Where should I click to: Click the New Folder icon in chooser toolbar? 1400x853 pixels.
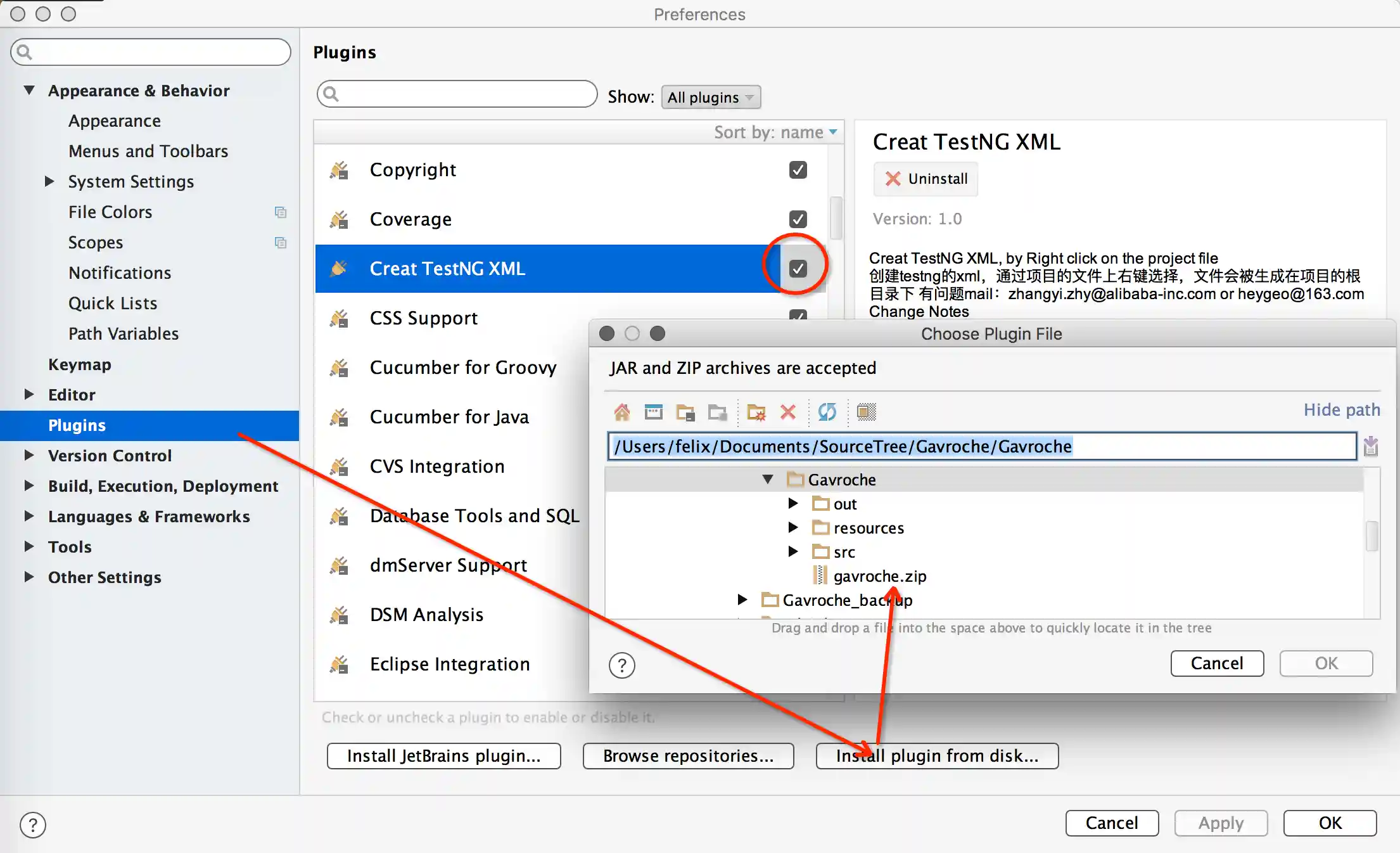point(756,413)
